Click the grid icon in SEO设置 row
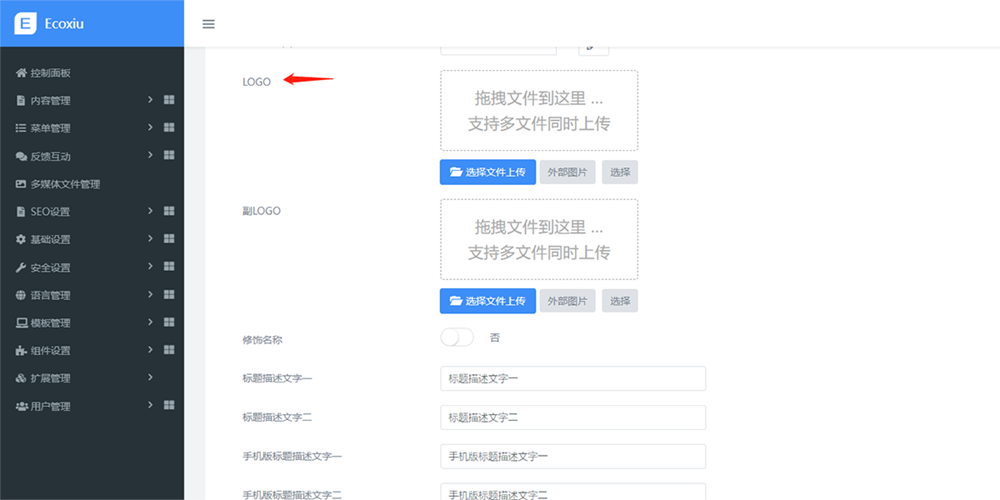Viewport: 1000px width, 500px height. click(169, 210)
